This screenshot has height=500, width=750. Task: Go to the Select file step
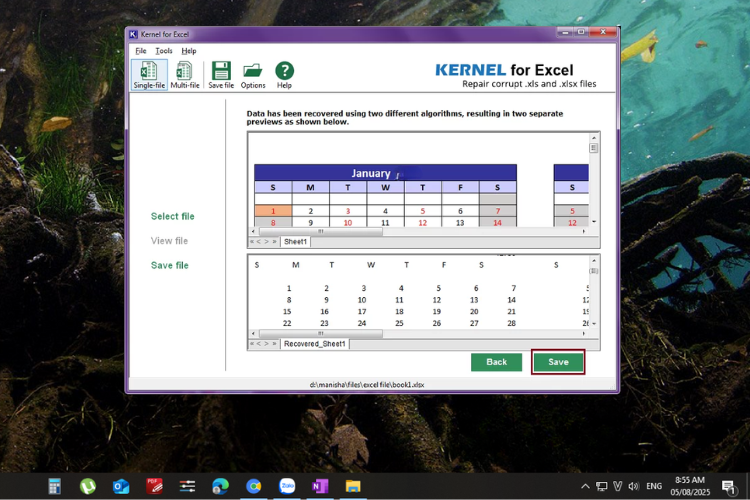point(173,216)
